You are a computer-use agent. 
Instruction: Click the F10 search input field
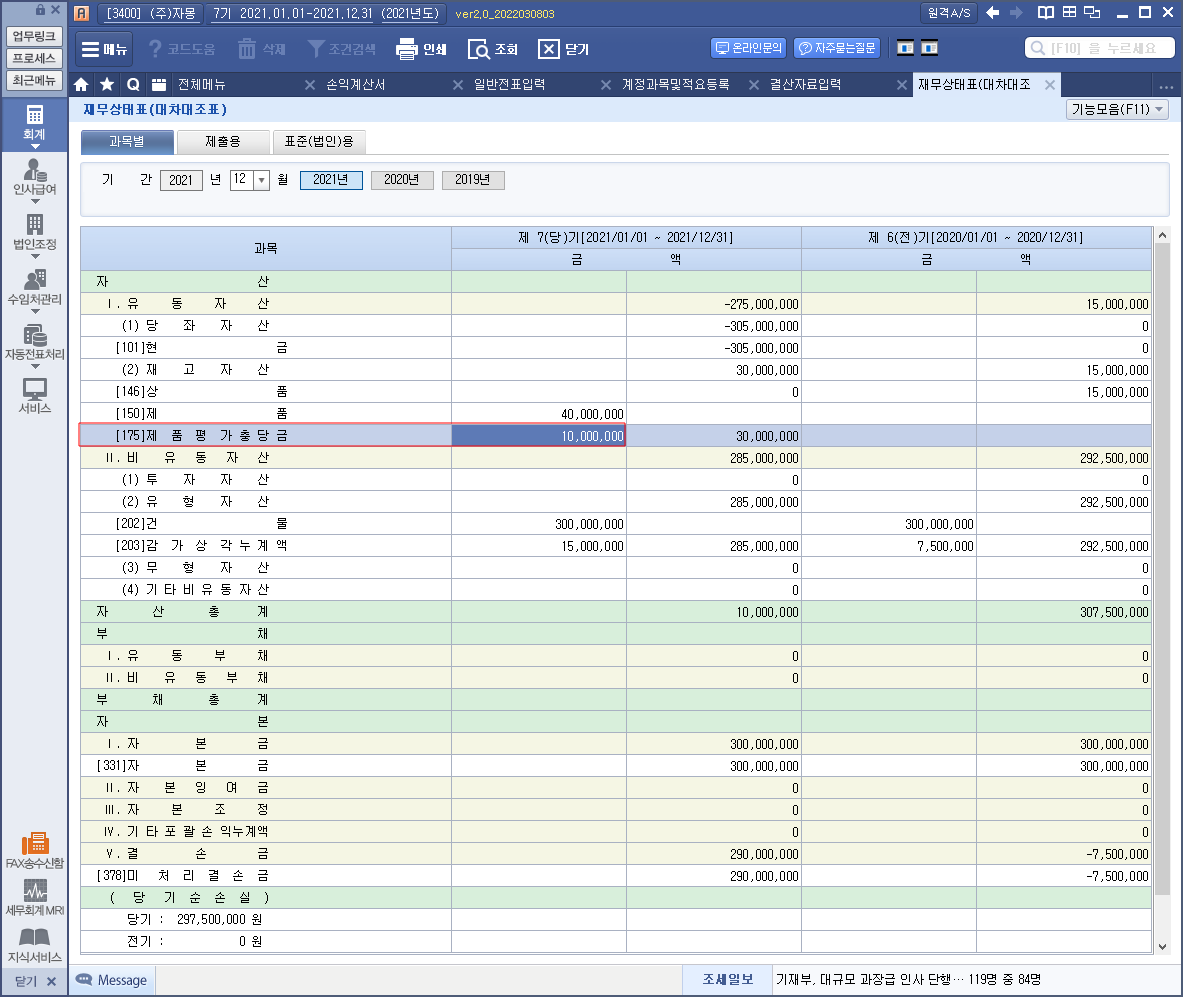pos(1100,48)
